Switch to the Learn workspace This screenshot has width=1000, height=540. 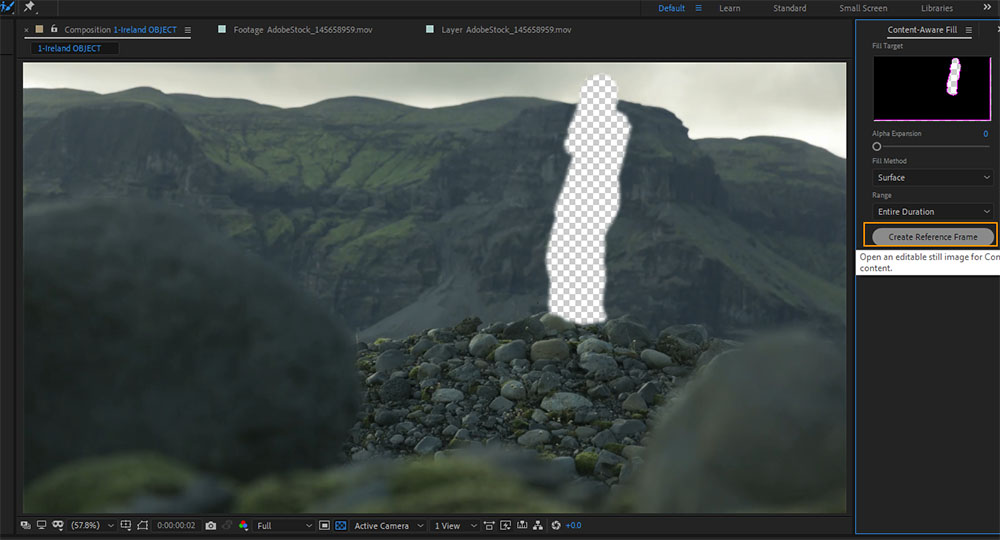coord(729,8)
